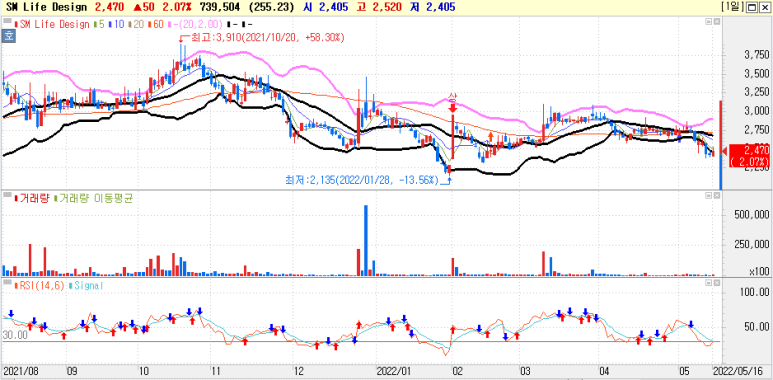Remove the price chart panel with its X icon
This screenshot has width=773, height=380.
[717, 22]
